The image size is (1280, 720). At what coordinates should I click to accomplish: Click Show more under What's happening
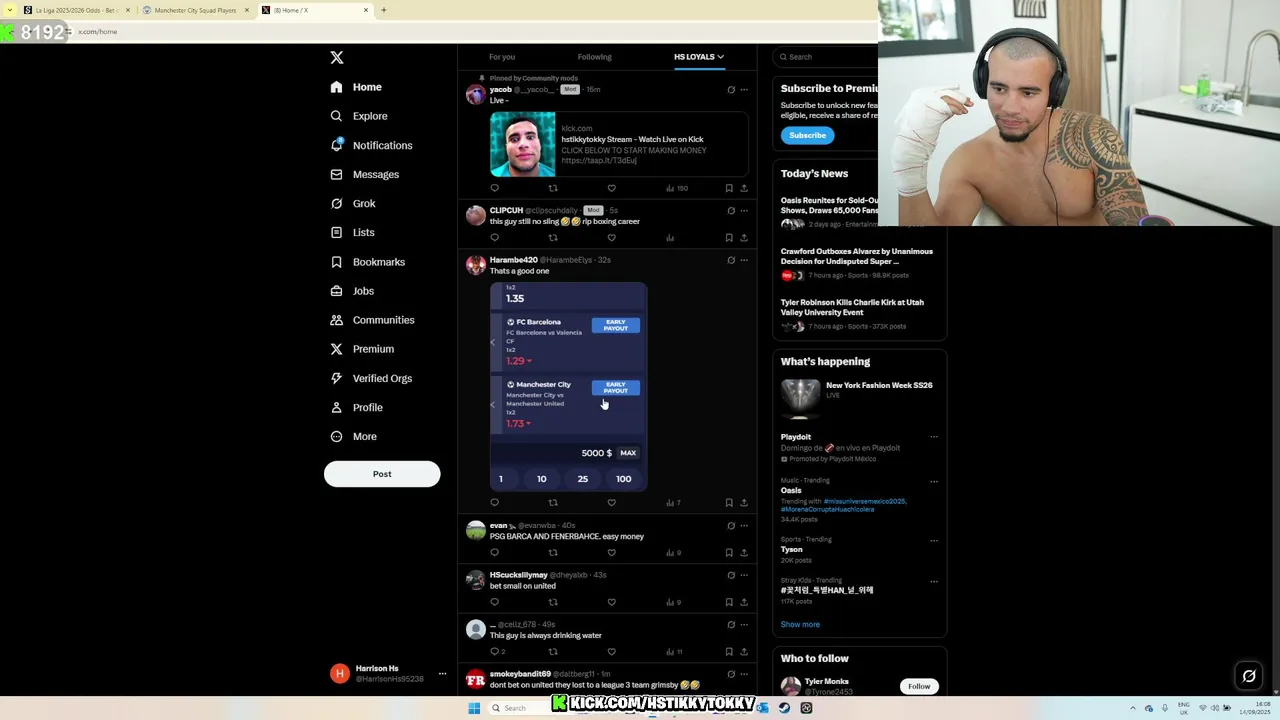(x=800, y=624)
